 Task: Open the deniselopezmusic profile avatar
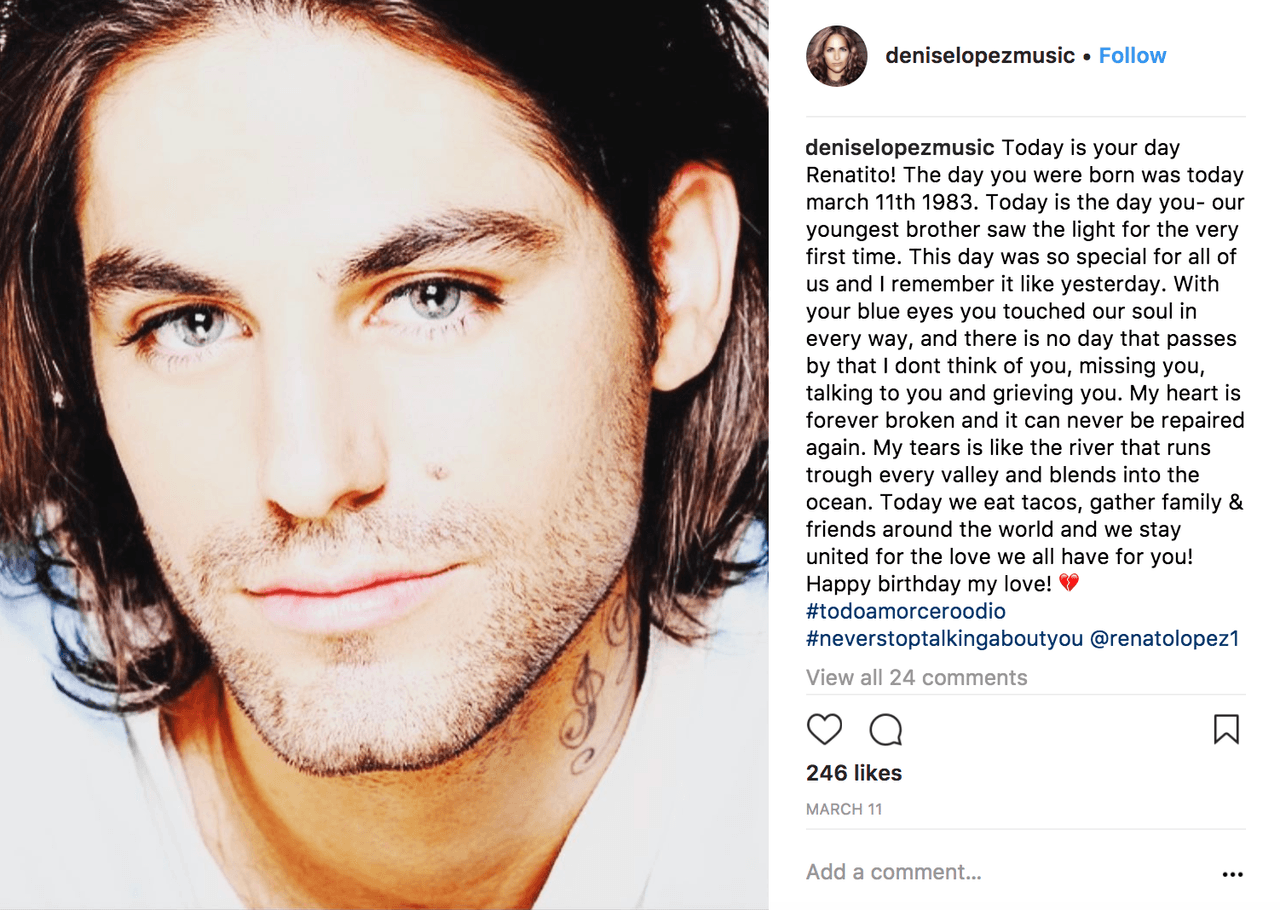pos(836,56)
